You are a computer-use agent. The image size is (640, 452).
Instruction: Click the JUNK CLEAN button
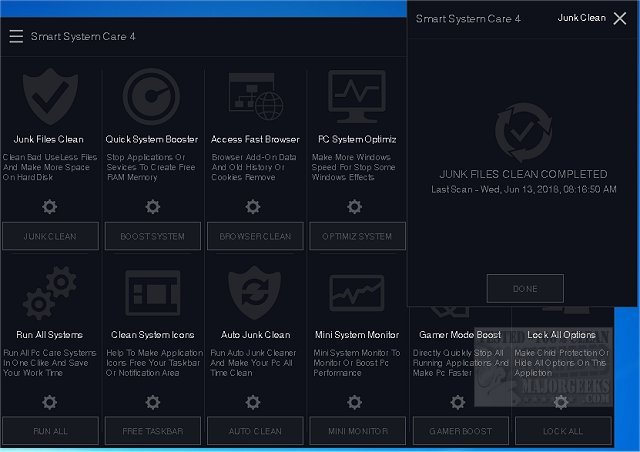50,236
